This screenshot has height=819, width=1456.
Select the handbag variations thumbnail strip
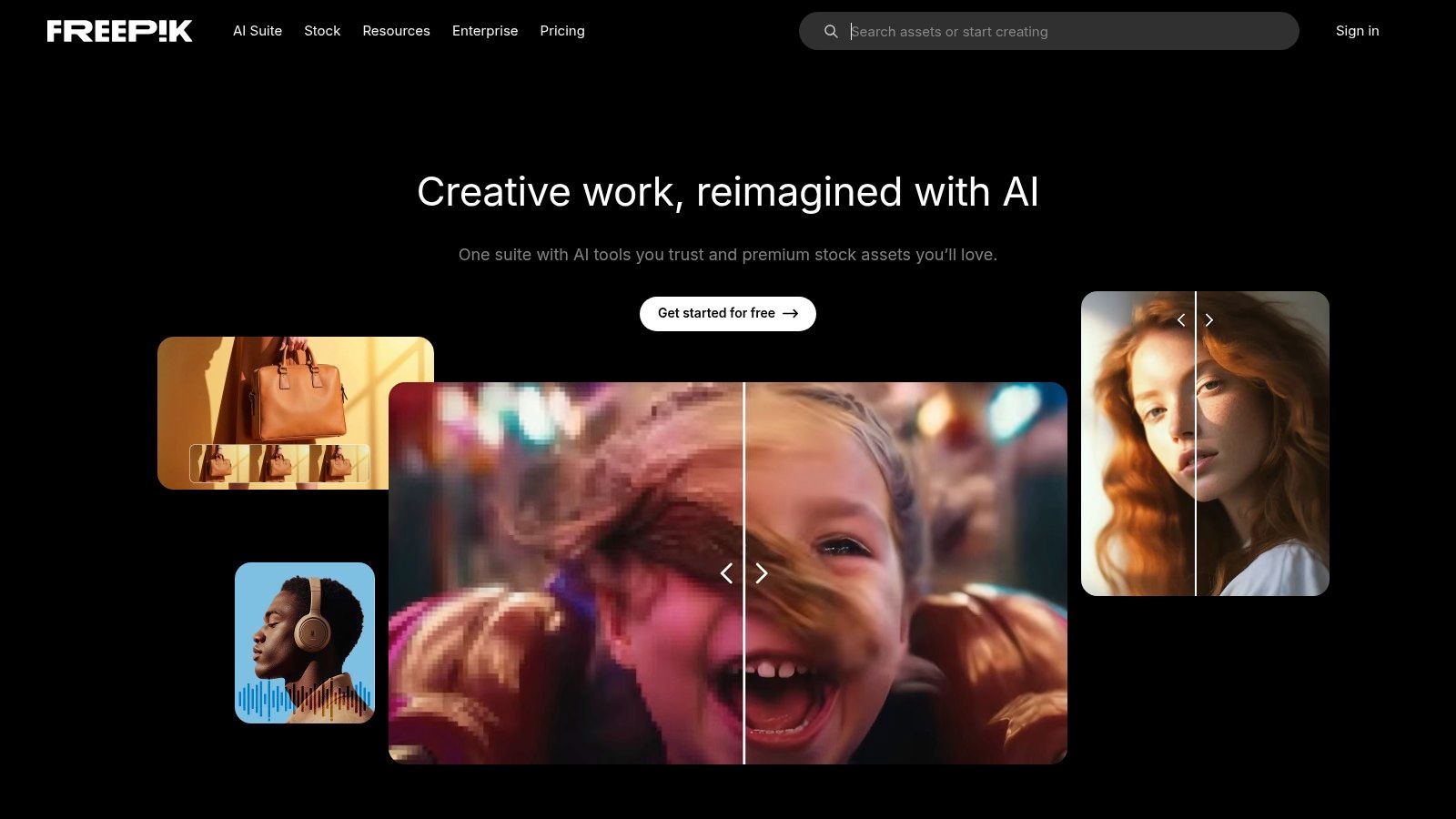tap(279, 463)
